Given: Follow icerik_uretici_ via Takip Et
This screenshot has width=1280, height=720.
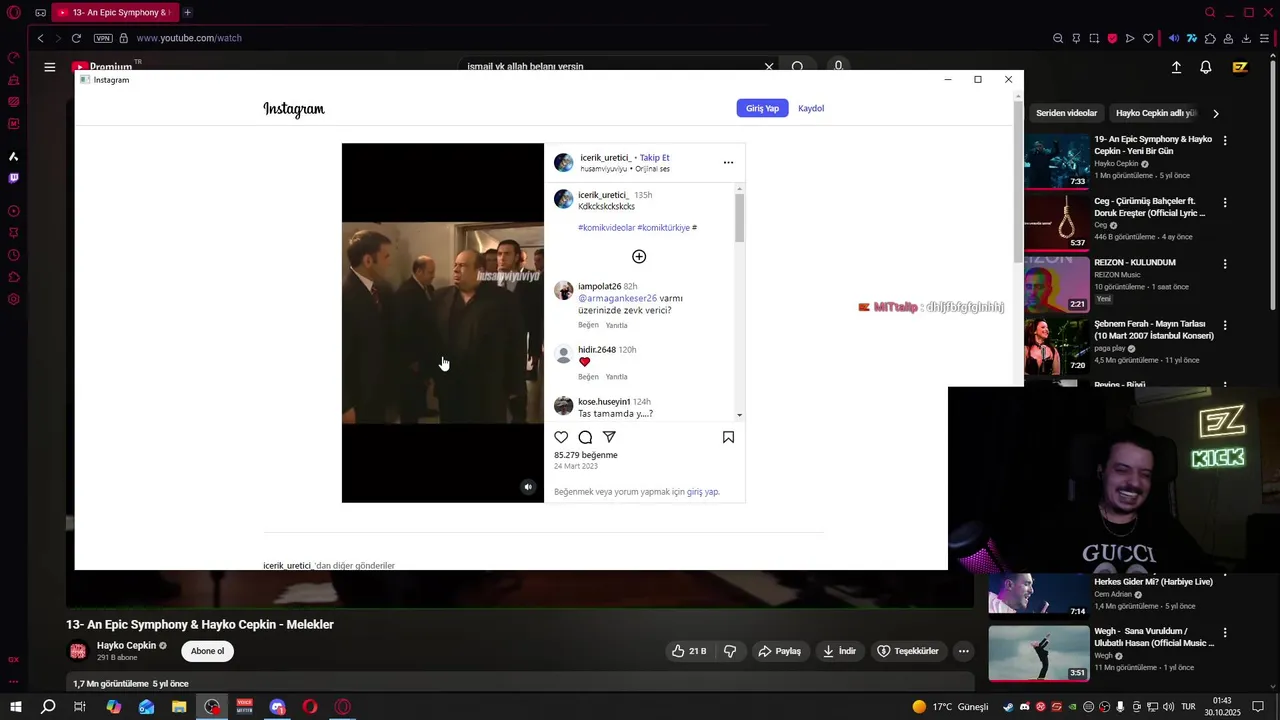Looking at the screenshot, I should click(x=655, y=158).
